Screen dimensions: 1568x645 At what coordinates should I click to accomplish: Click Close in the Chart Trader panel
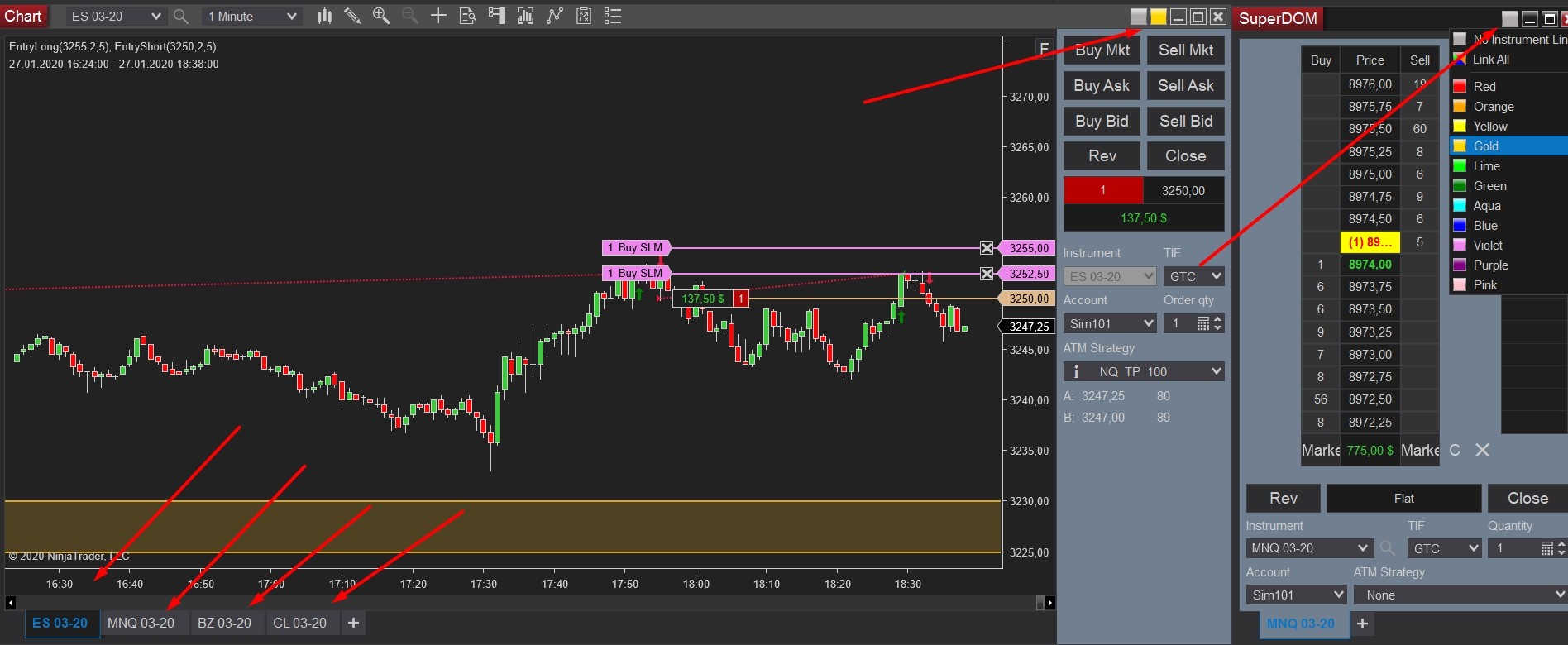tap(1186, 155)
